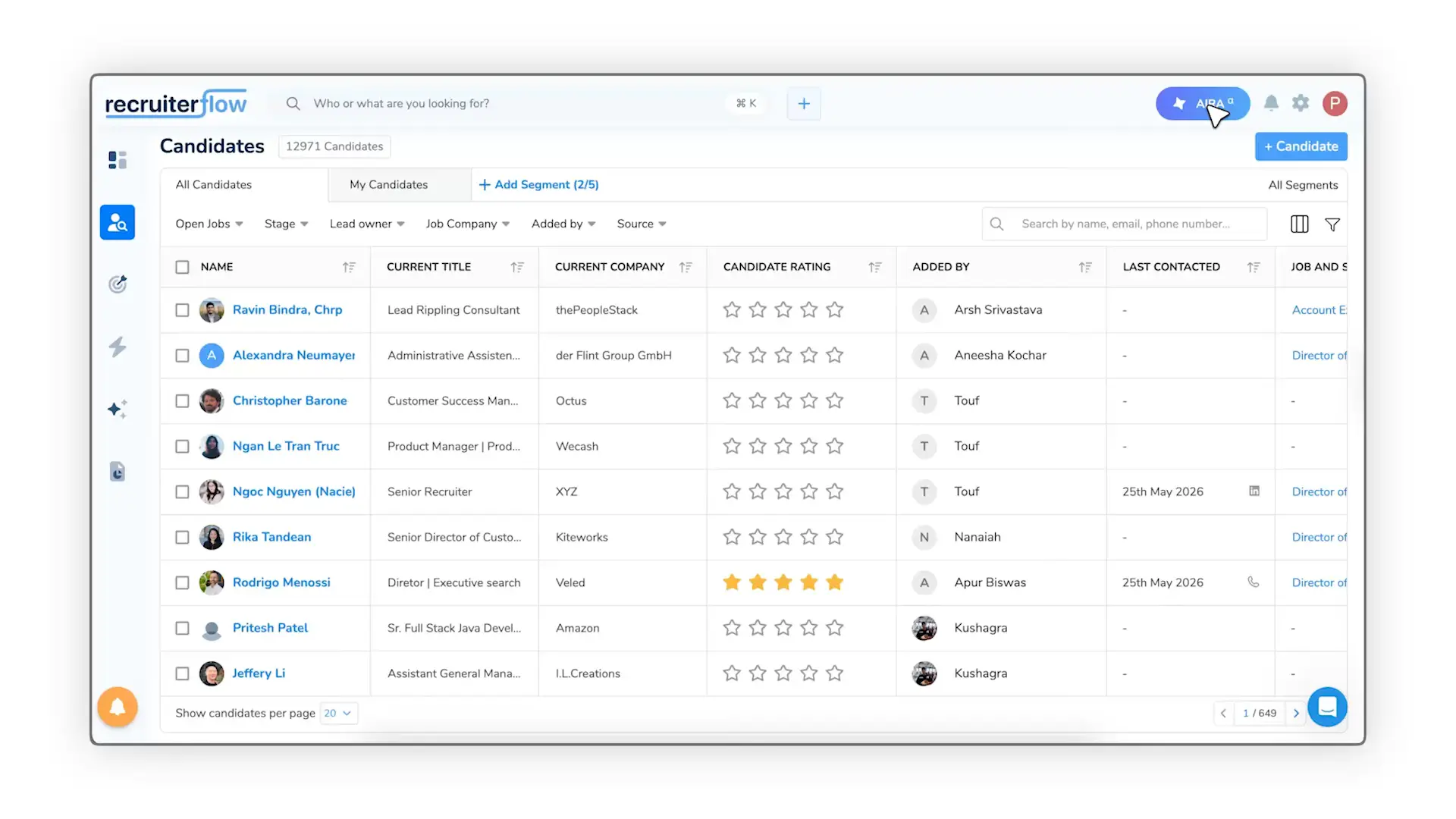Sort by the CURRENT TITLE column
This screenshot has width=1456, height=819.
click(x=517, y=267)
